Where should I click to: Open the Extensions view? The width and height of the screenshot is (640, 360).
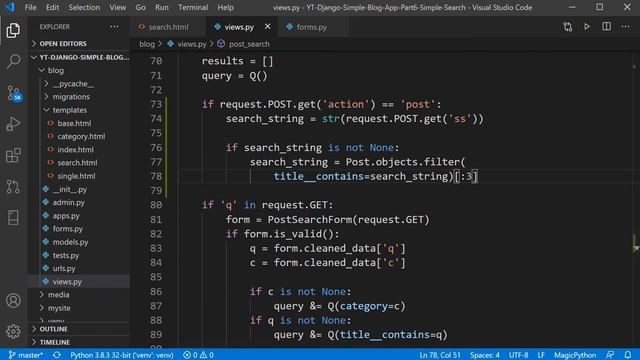point(13,155)
